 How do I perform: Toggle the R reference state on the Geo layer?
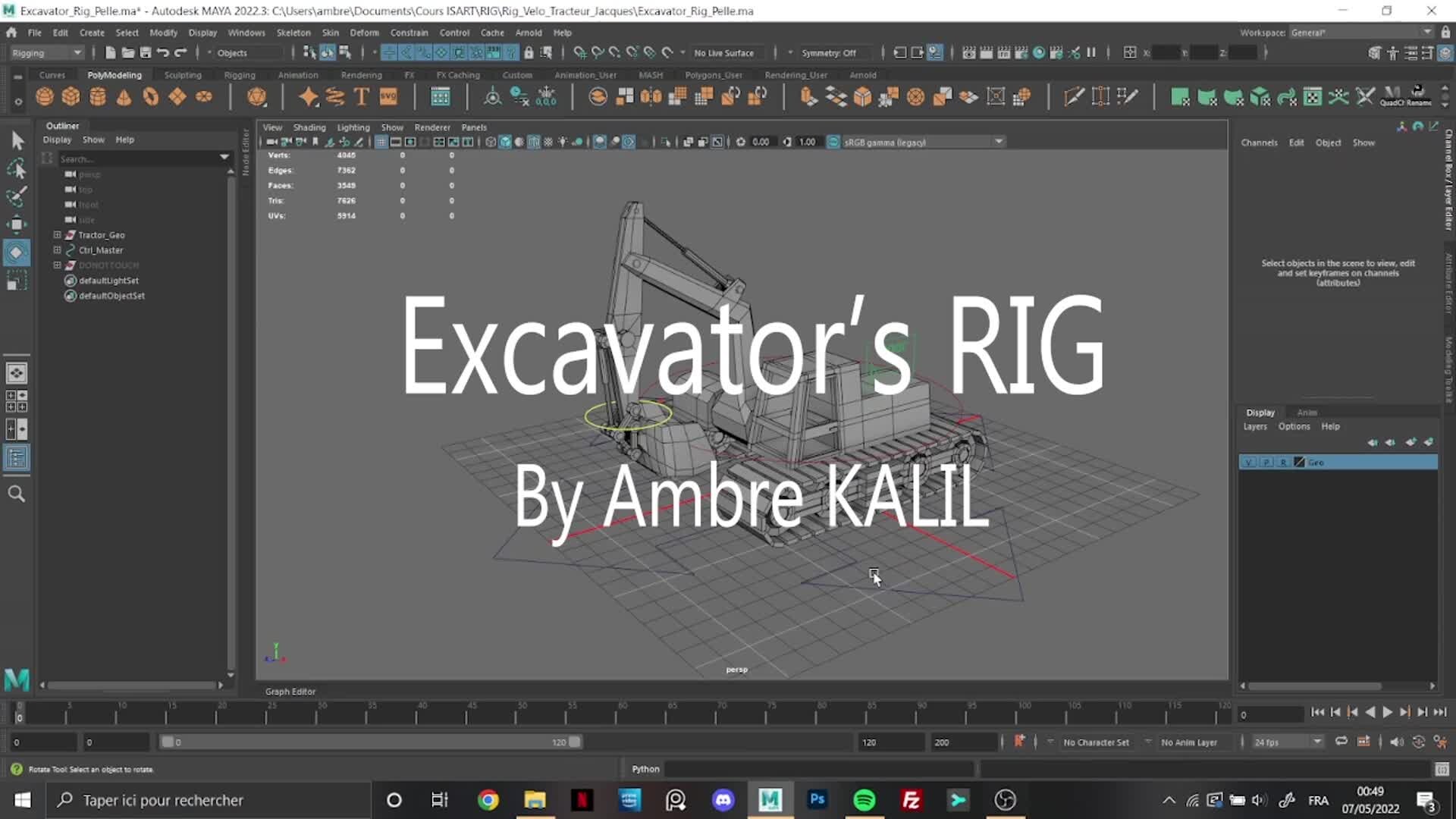pyautogui.click(x=1283, y=462)
